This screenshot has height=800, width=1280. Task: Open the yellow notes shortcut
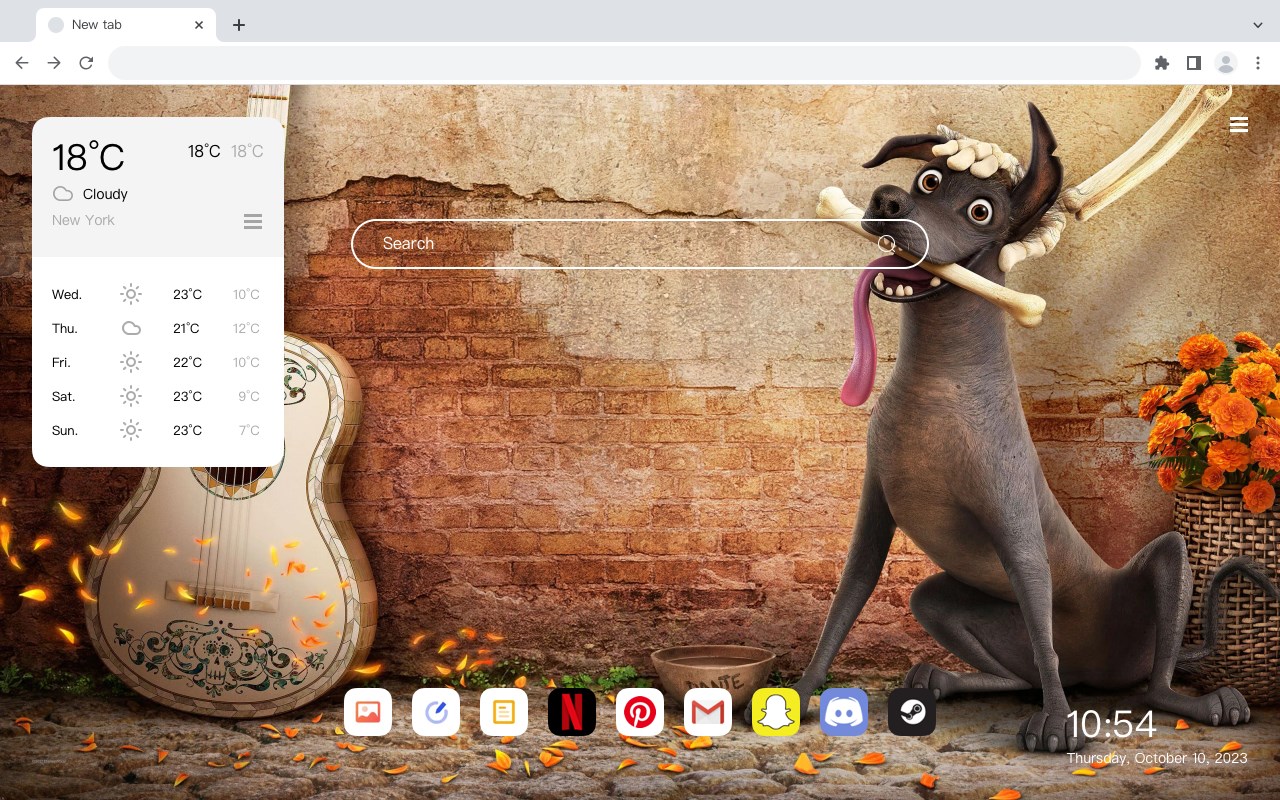pyautogui.click(x=504, y=712)
